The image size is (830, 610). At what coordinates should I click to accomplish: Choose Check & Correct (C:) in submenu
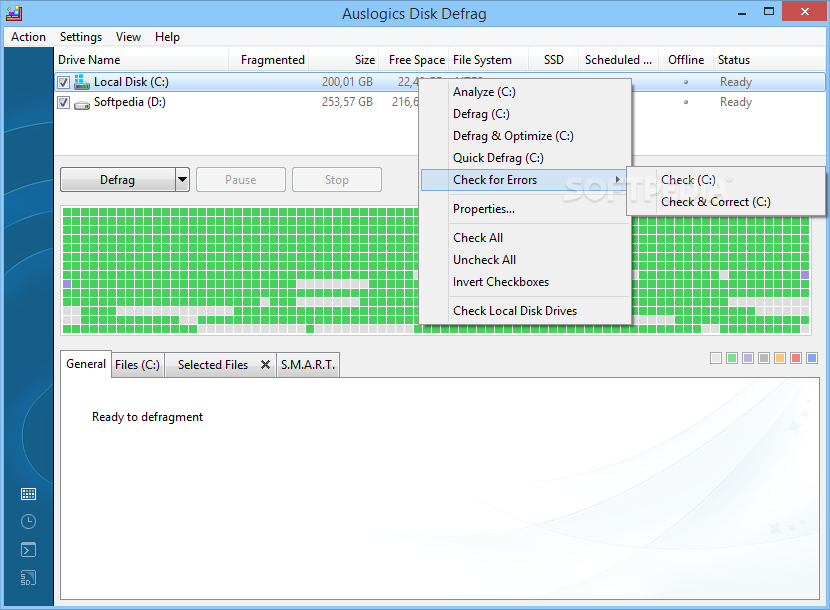coord(726,202)
